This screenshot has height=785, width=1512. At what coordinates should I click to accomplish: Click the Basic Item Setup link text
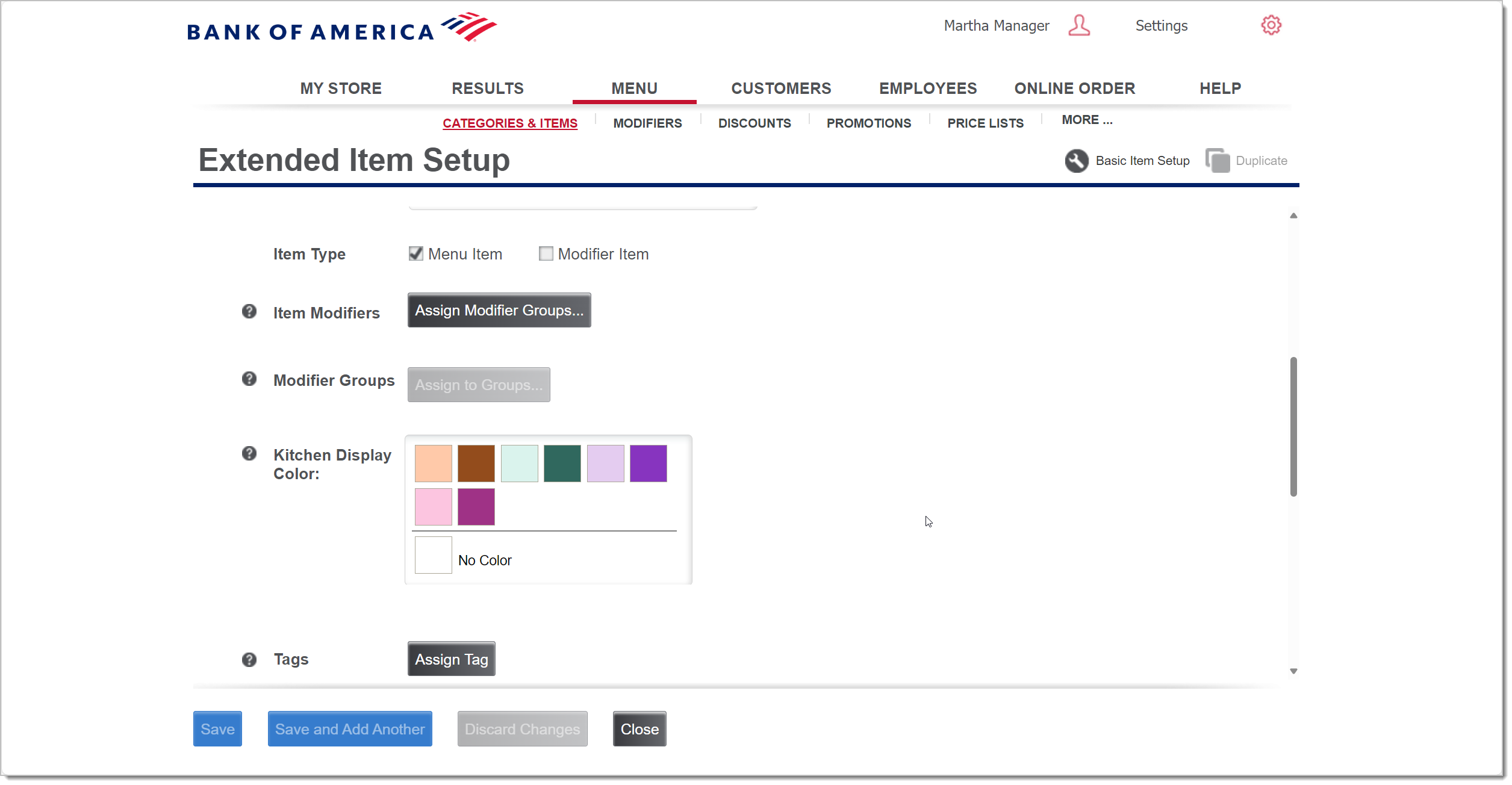pos(1142,161)
